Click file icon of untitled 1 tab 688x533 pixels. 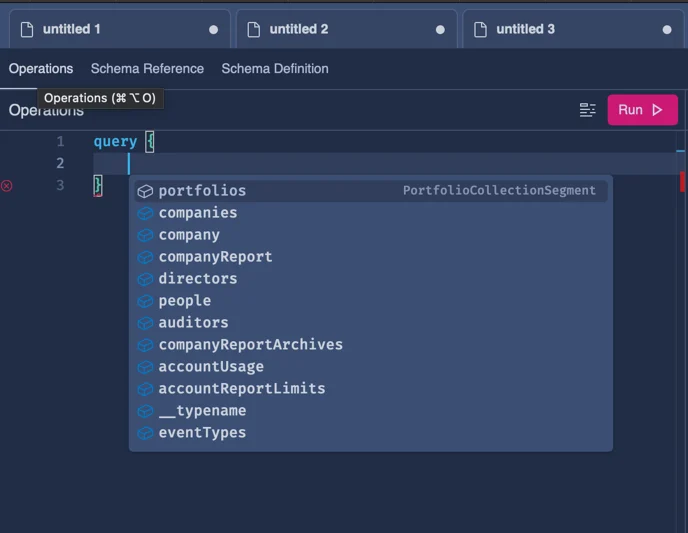27,29
